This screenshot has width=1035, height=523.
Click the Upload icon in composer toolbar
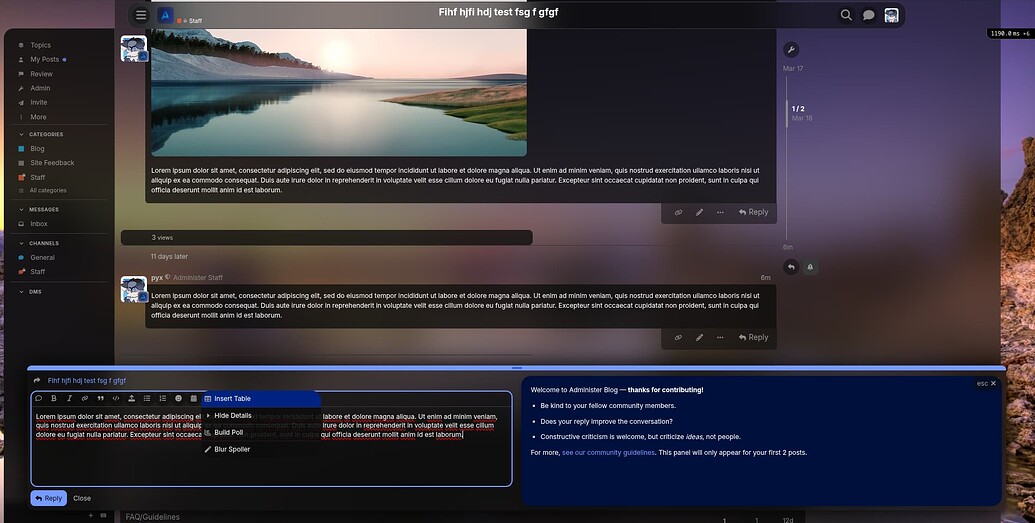[131, 398]
